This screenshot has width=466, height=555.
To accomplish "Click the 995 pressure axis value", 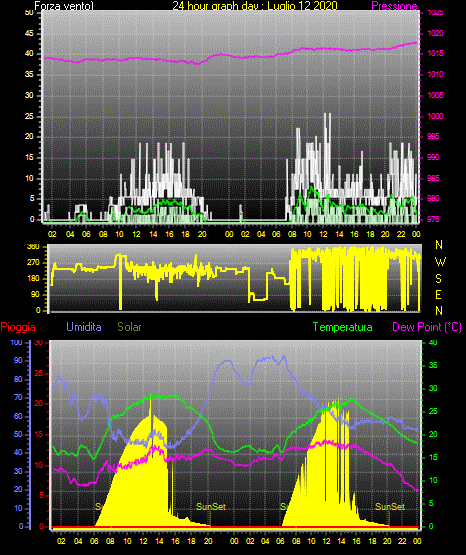I will [x=433, y=137].
